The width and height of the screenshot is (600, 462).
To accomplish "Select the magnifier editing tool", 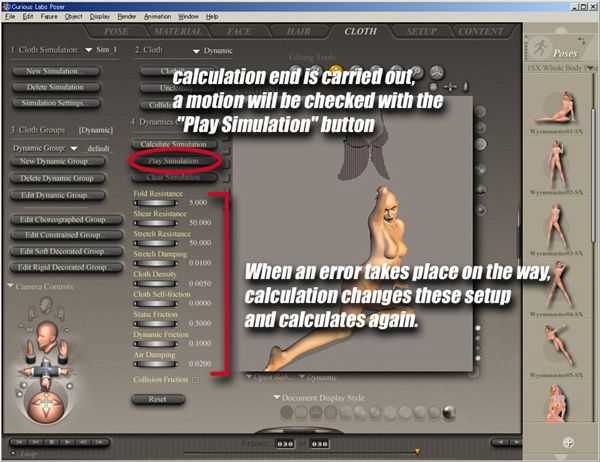I will click(417, 71).
